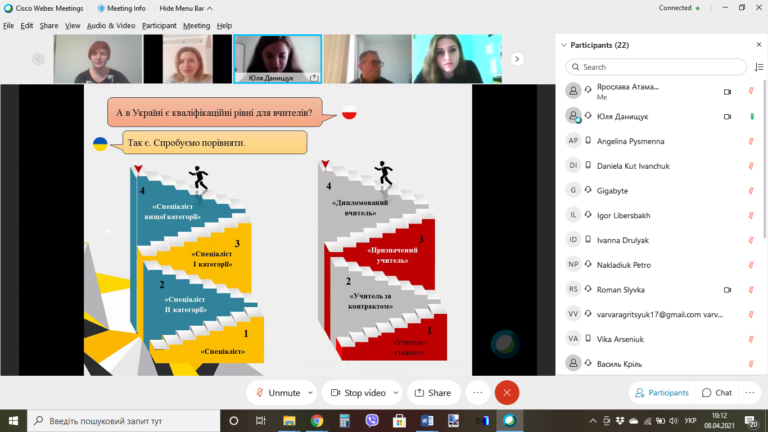The width and height of the screenshot is (768, 432).
Task: Click the participants Search field
Action: pos(656,67)
